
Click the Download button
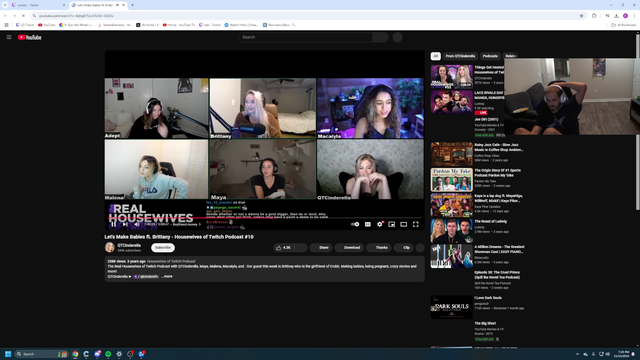click(349, 247)
